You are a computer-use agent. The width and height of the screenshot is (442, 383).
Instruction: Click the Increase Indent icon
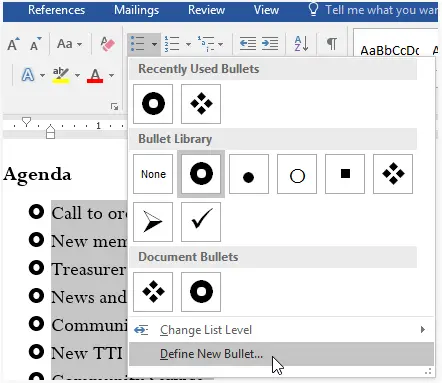pos(270,44)
